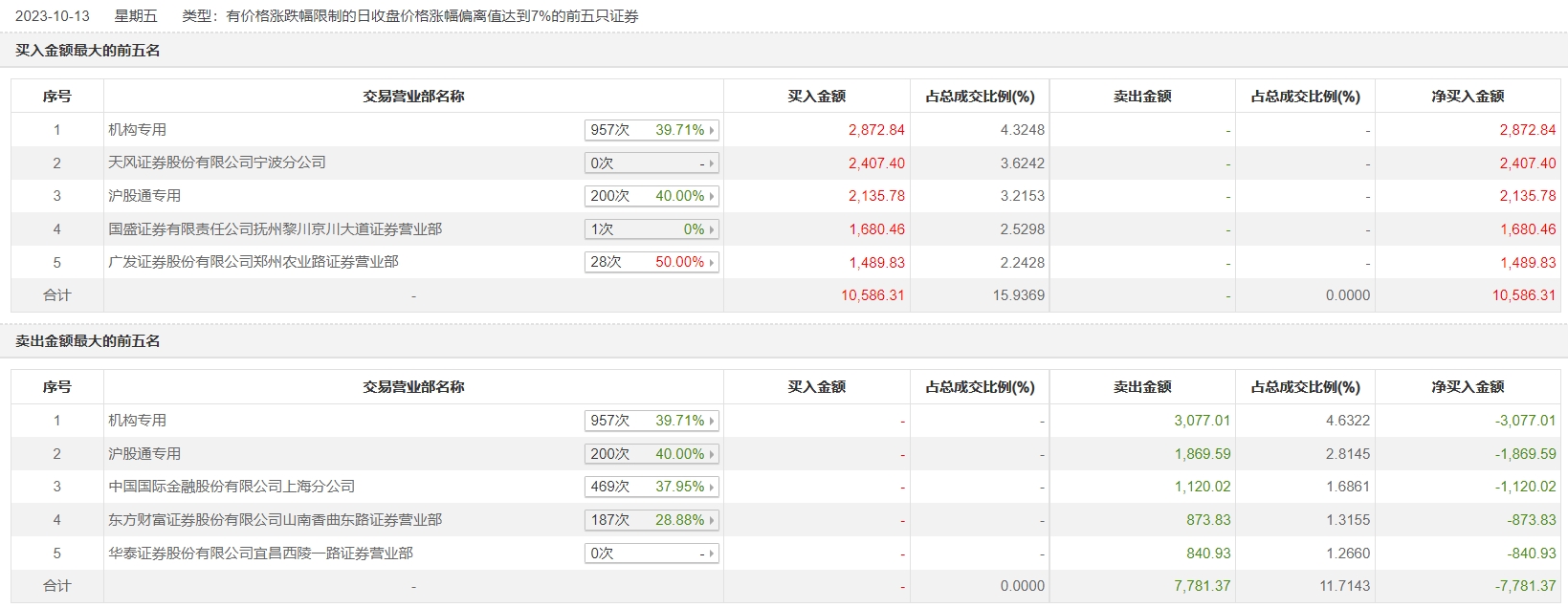Open 中国国际金融上海分公司 details link
This screenshot has width=1568, height=608.
click(232, 487)
